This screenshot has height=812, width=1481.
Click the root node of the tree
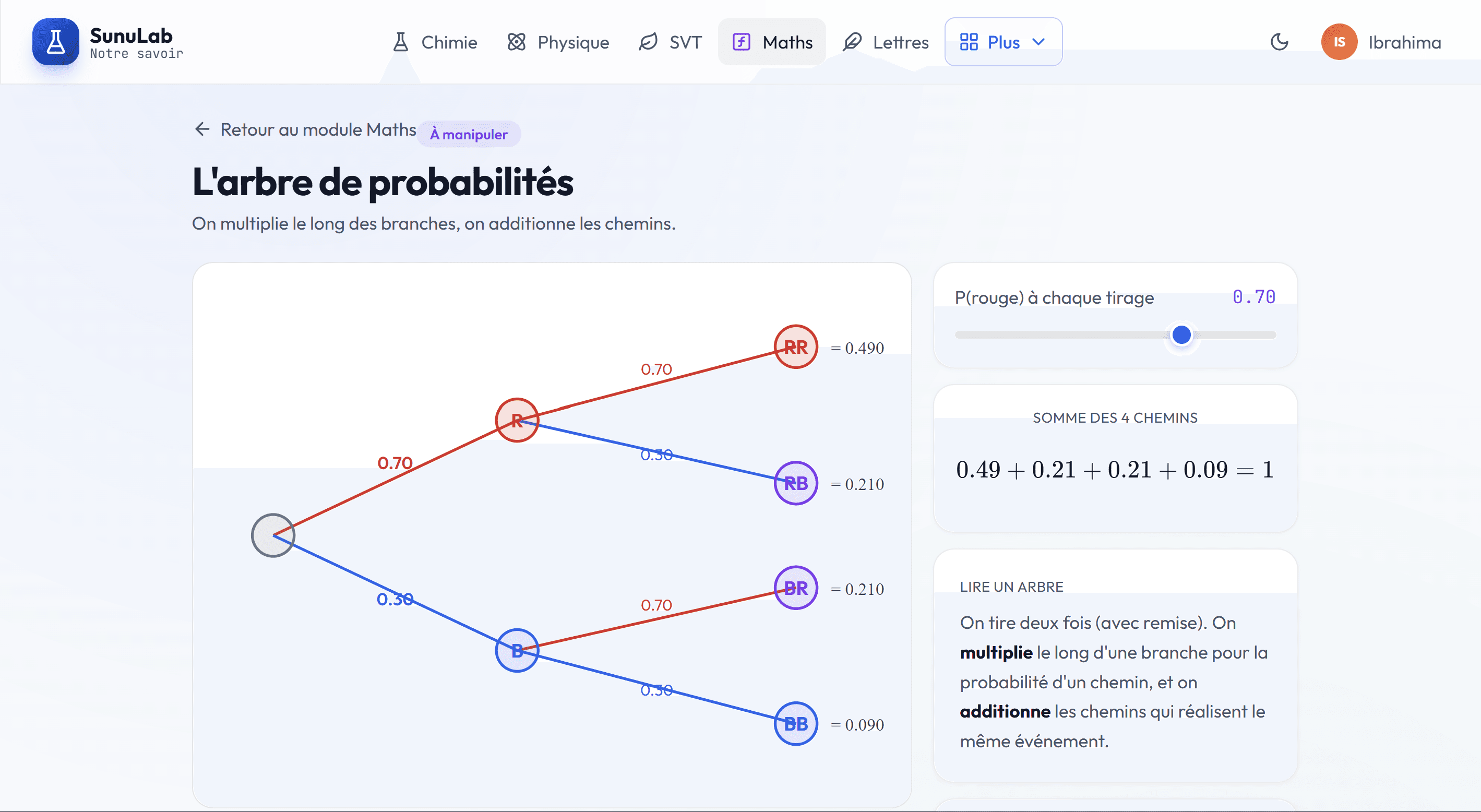click(x=273, y=535)
